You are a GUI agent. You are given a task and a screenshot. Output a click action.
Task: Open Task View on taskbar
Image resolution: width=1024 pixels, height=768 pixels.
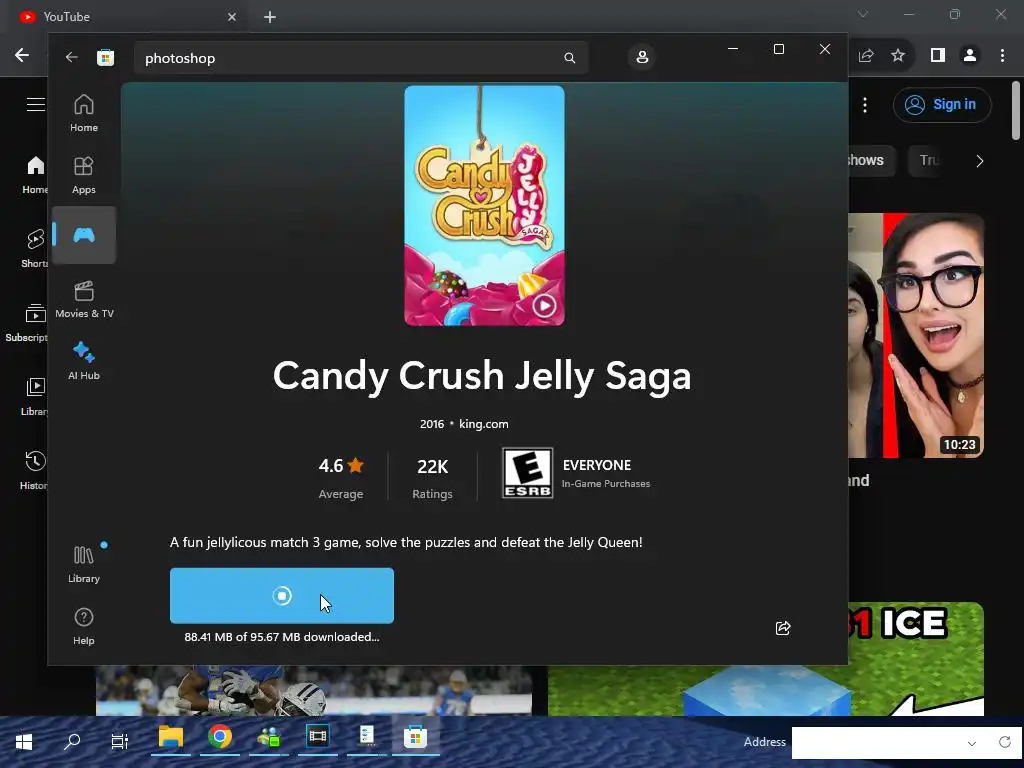pos(120,742)
